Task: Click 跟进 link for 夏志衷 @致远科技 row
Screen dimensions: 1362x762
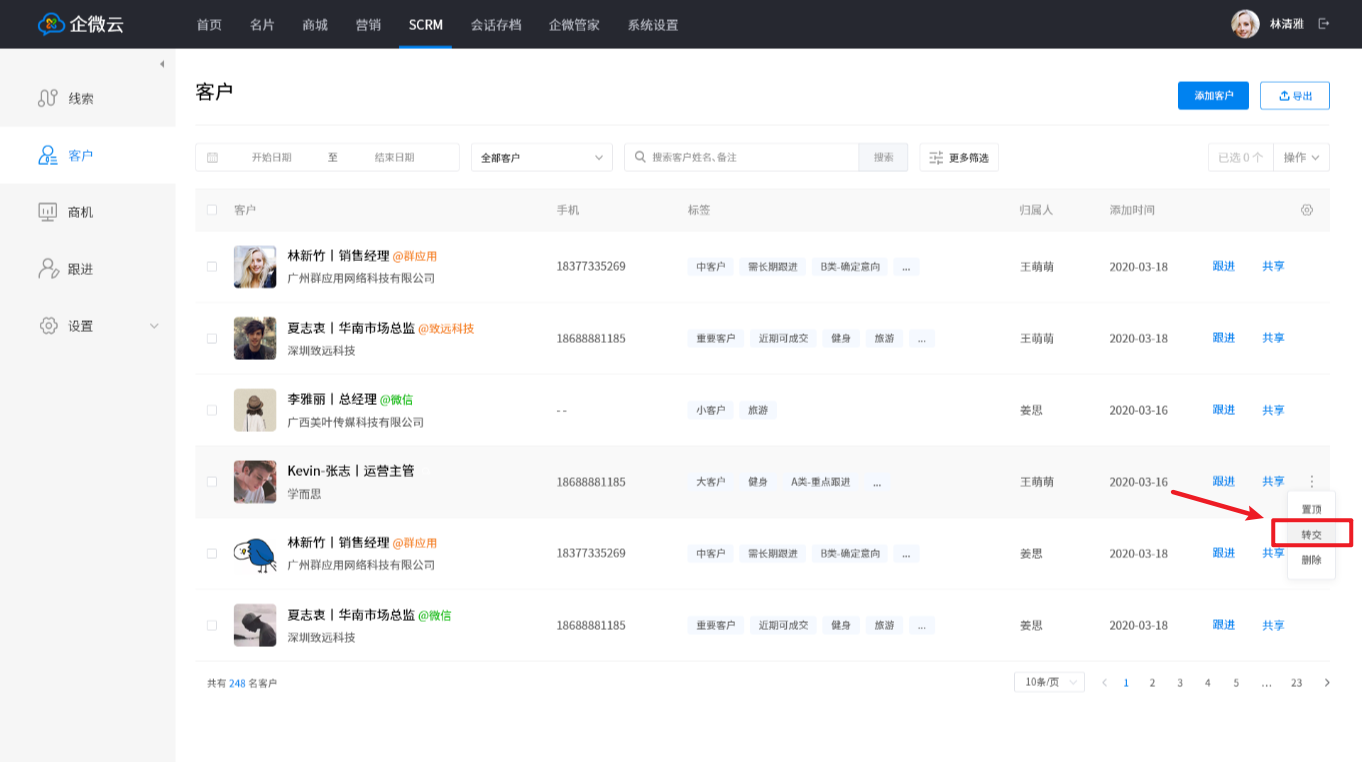Action: click(1223, 338)
